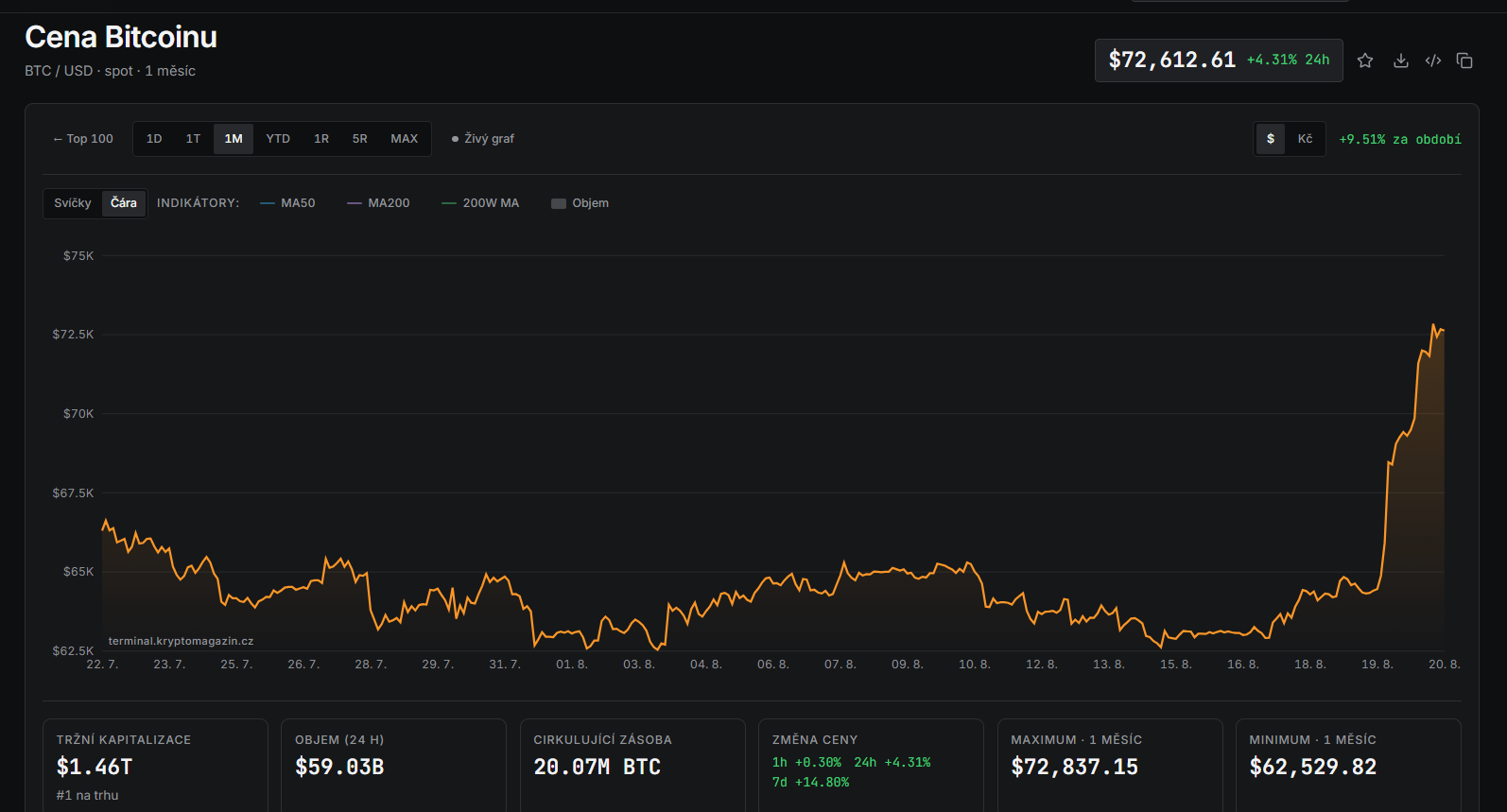Viewport: 1507px width, 812px height.
Task: Toggle the MA200 indicator
Action: 378,203
